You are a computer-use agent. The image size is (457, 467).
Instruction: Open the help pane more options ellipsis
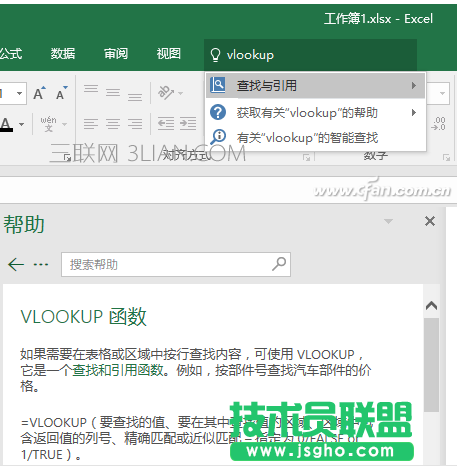point(41,265)
